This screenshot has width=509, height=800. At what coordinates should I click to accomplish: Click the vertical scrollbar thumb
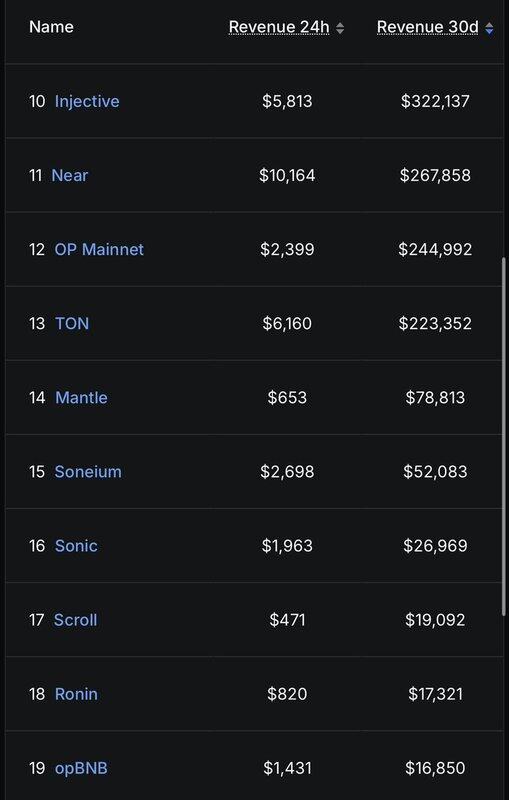click(505, 436)
